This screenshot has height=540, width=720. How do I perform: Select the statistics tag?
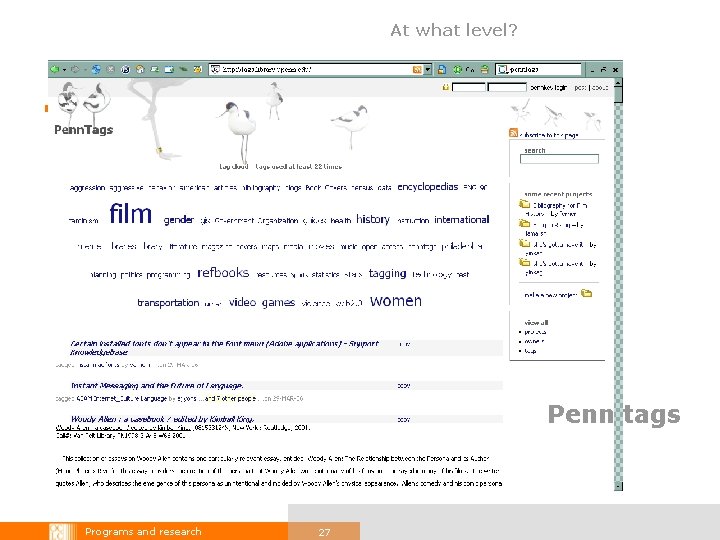(x=325, y=275)
